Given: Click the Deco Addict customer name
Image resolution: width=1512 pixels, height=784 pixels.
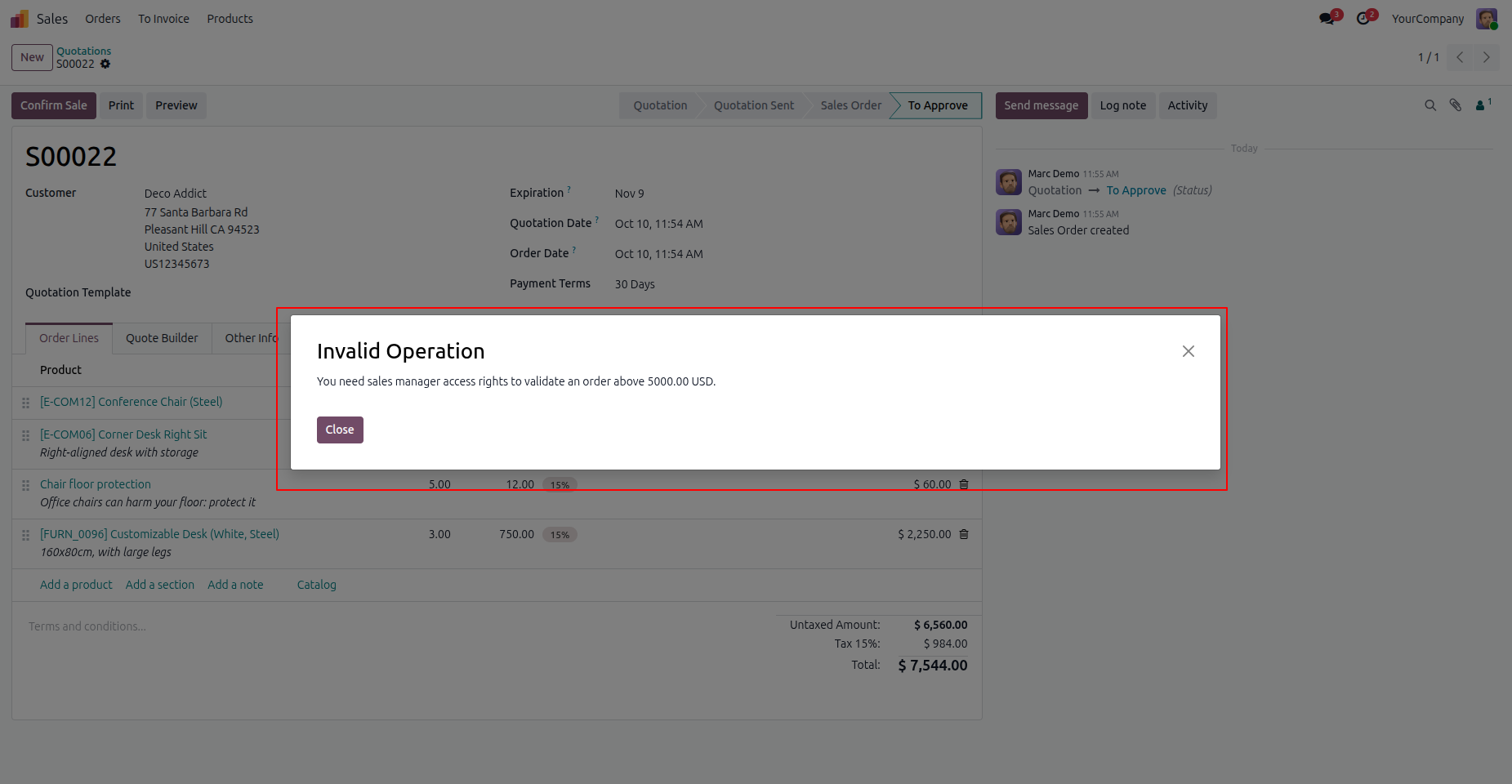Looking at the screenshot, I should tap(176, 194).
